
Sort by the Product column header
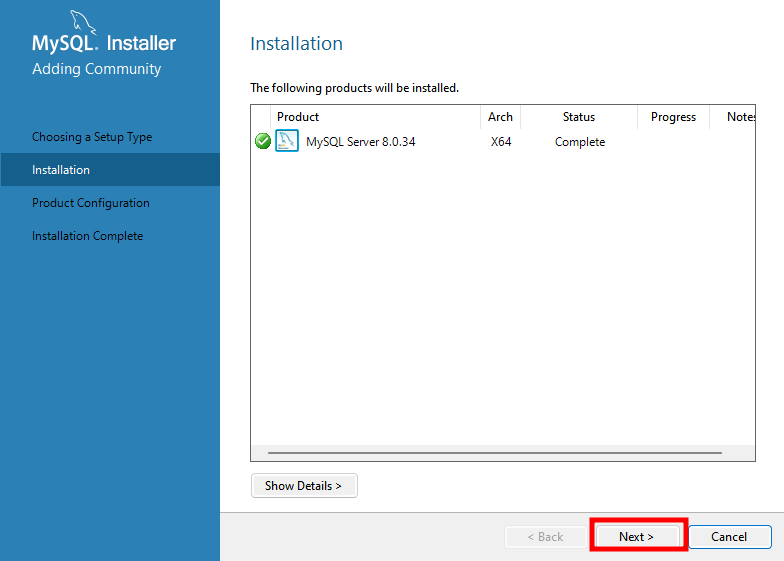(375, 117)
